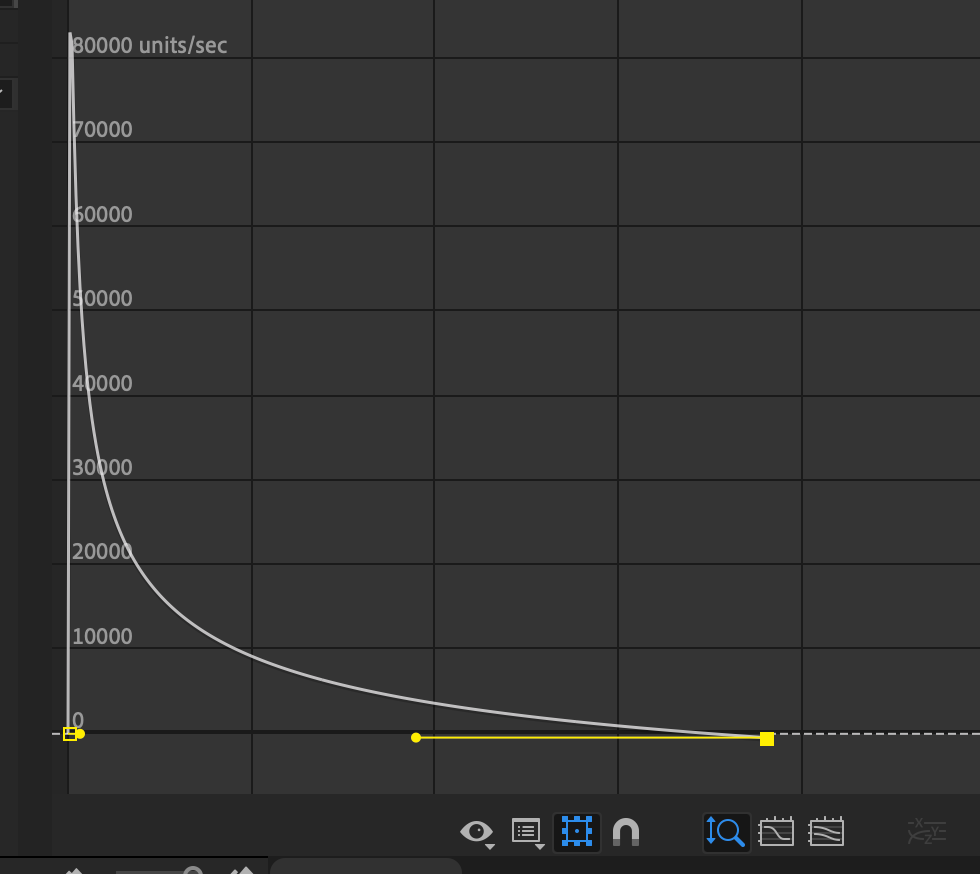Toggle the Show Transform Box button
Image resolution: width=980 pixels, height=874 pixels.
tap(576, 832)
